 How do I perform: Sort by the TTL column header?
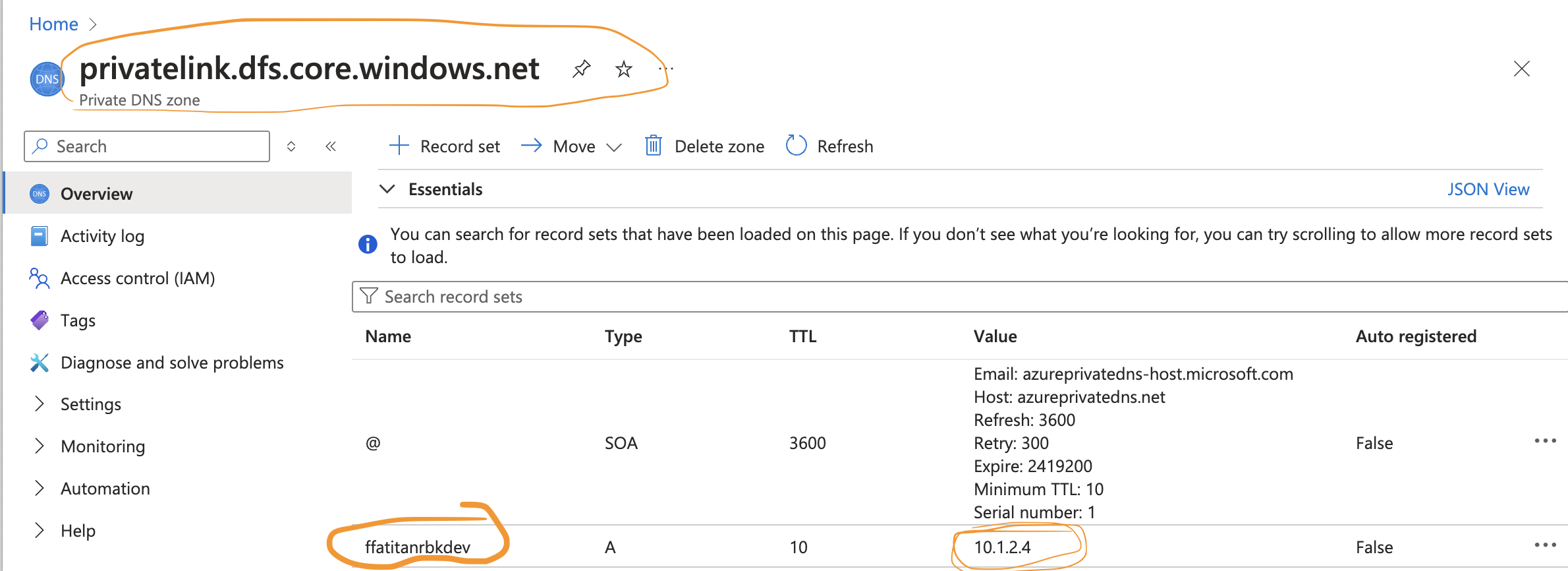(802, 336)
